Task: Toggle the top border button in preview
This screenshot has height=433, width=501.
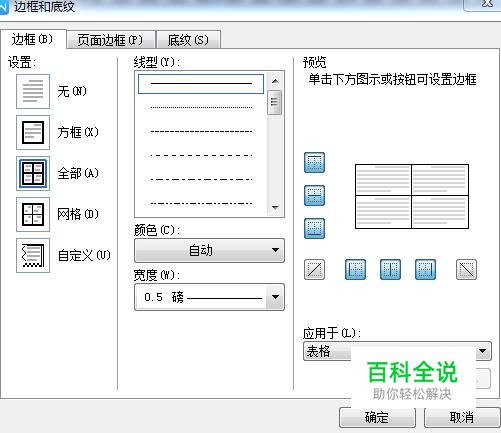Action: pyautogui.click(x=314, y=163)
